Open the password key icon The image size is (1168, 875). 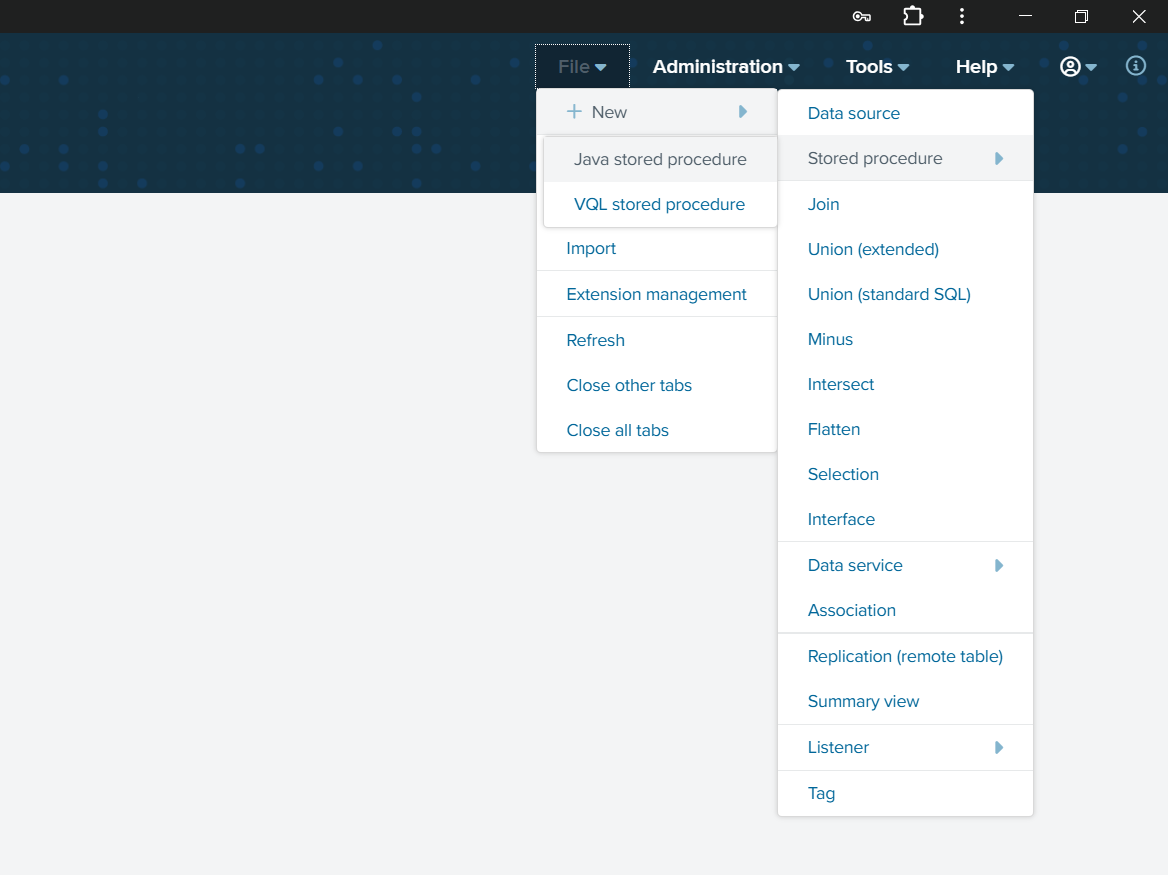(862, 16)
